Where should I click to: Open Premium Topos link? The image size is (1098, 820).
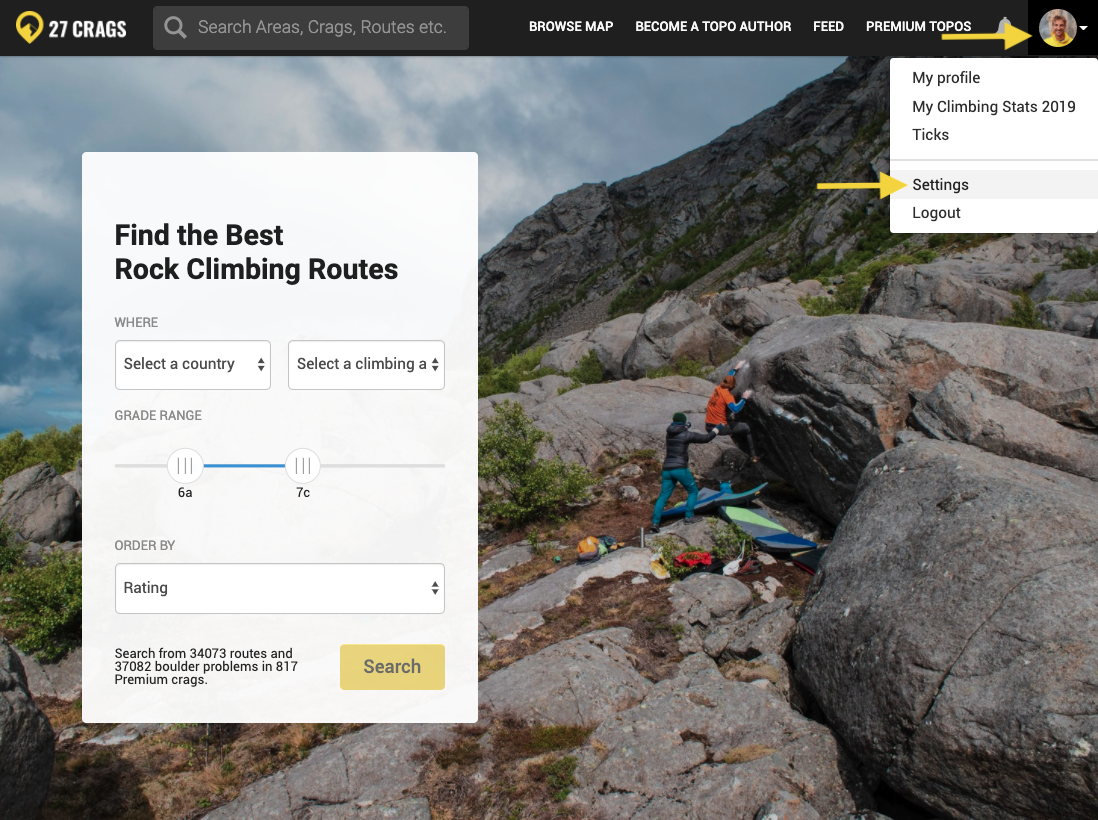pyautogui.click(x=918, y=27)
